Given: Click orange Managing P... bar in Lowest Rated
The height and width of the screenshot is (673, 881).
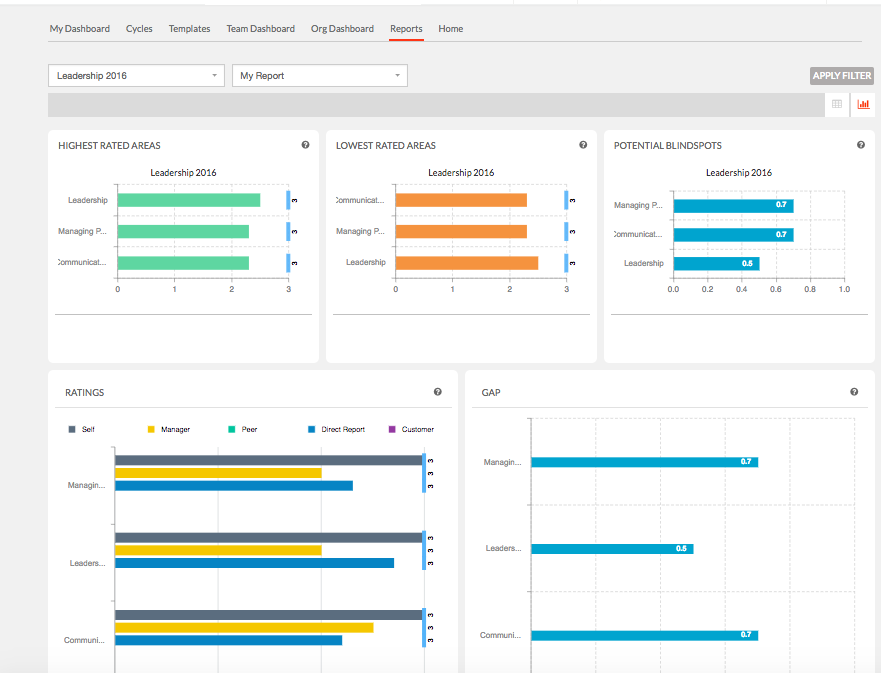Looking at the screenshot, I should tap(461, 231).
